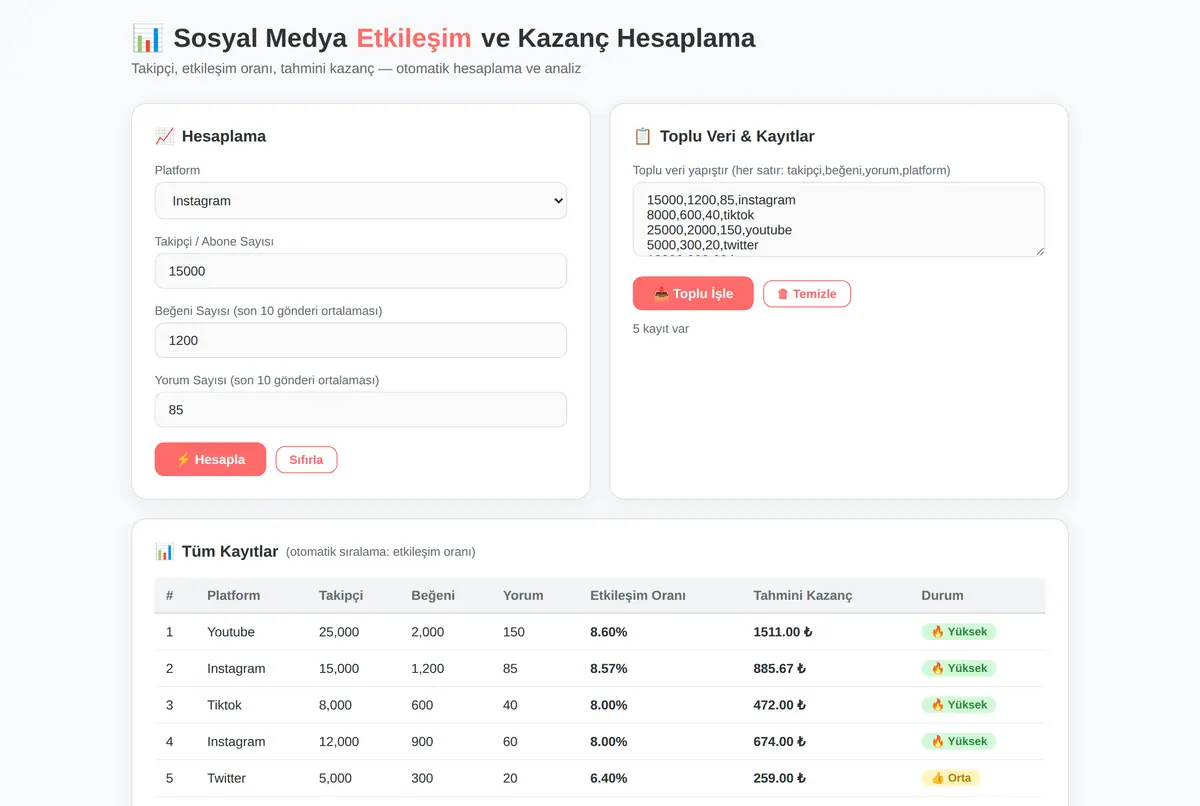The height and width of the screenshot is (806, 1200).
Task: Click the 1511.00 ₺ earnings value
Action: [783, 632]
